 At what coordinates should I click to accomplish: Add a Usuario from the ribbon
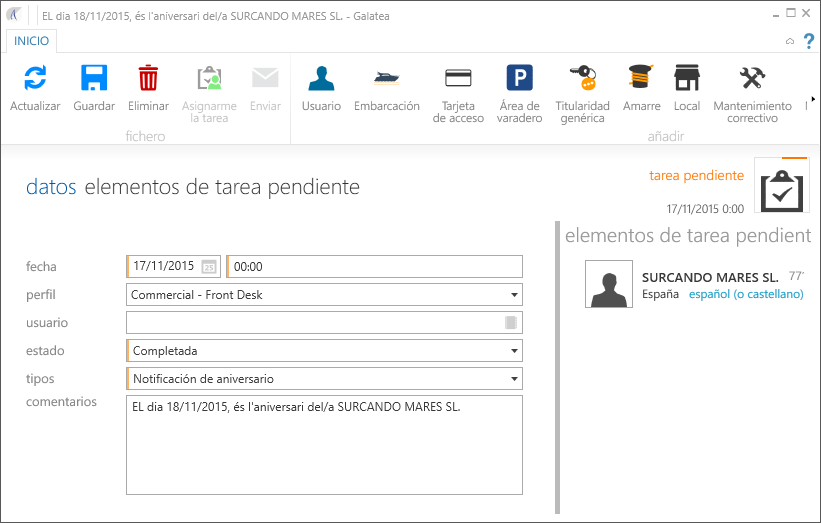[321, 79]
